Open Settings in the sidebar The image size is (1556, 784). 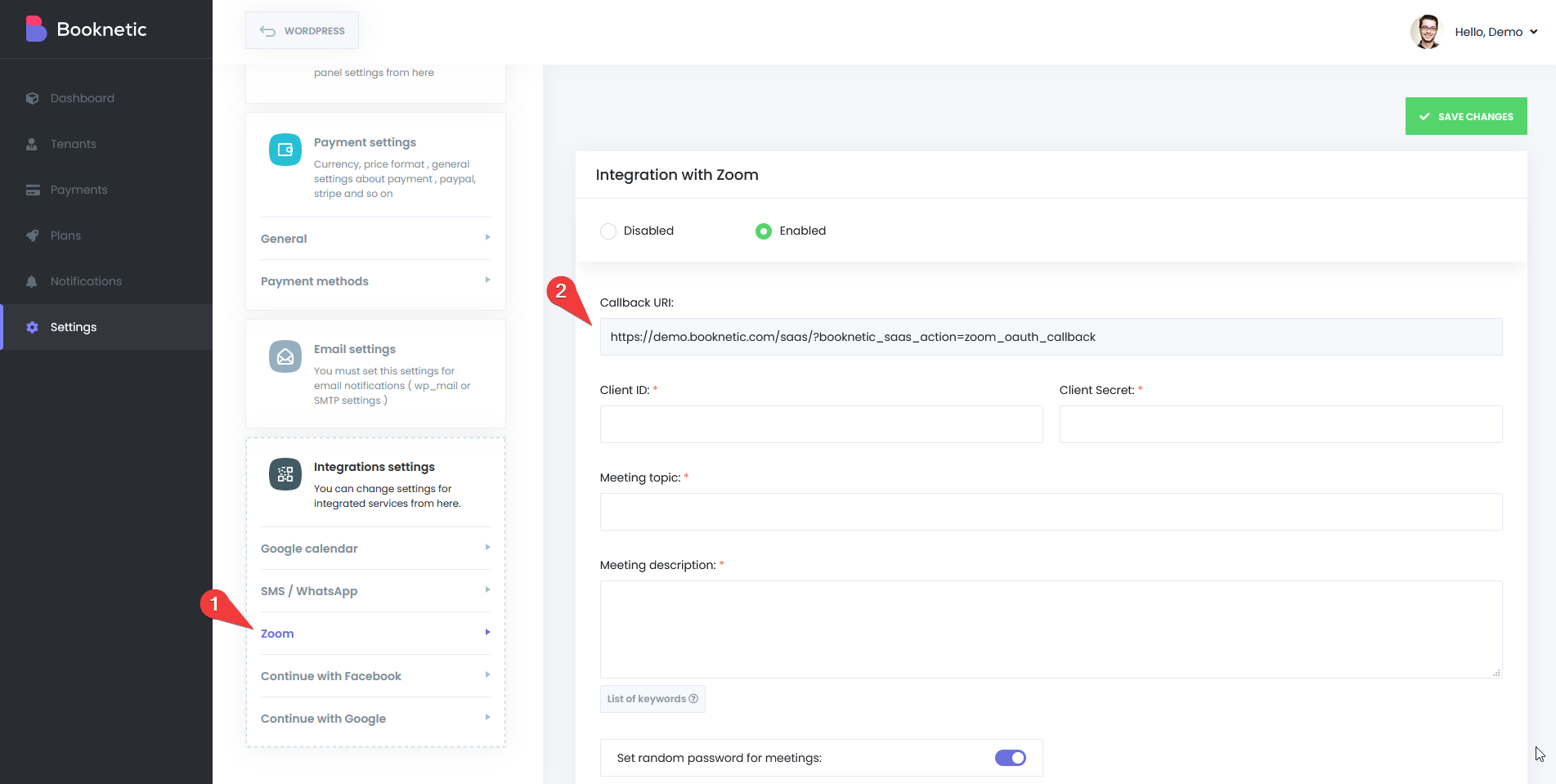pos(106,327)
